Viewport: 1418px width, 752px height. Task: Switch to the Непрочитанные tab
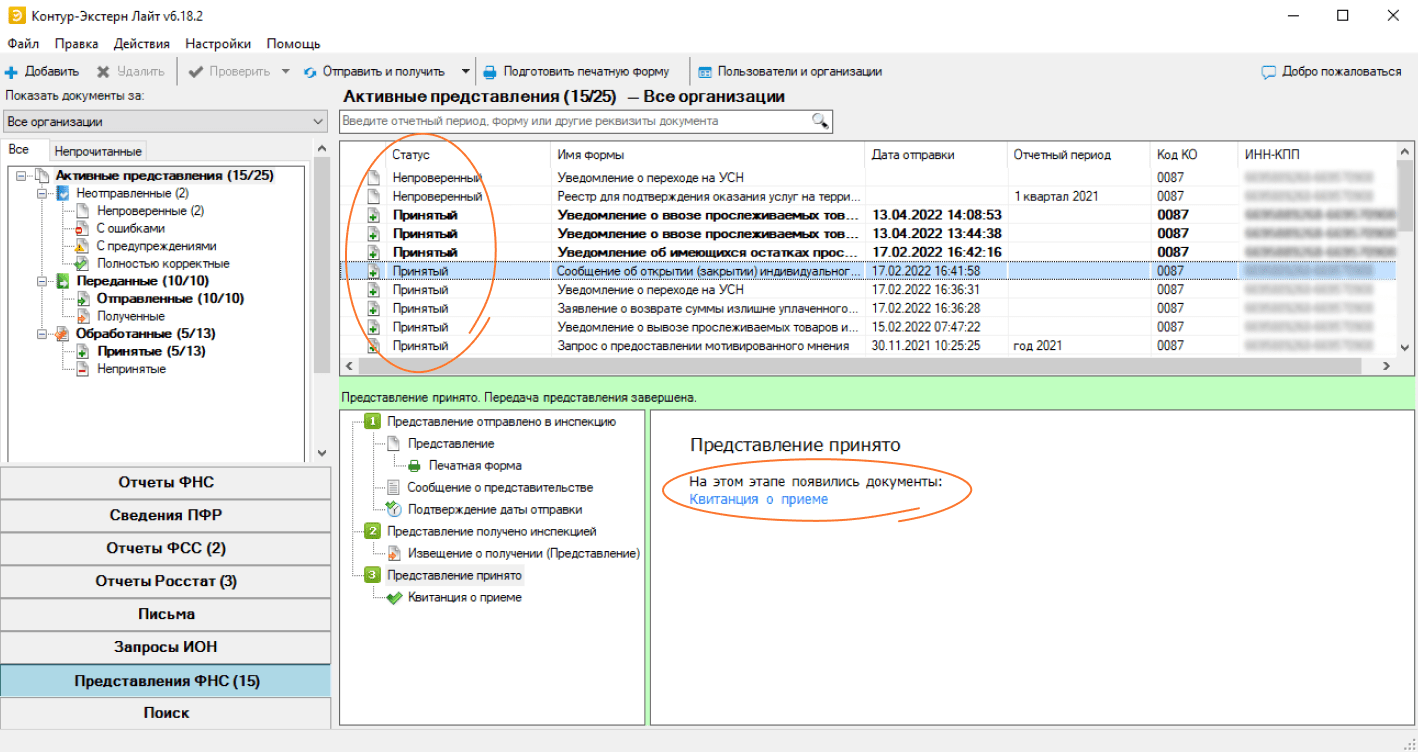click(98, 151)
